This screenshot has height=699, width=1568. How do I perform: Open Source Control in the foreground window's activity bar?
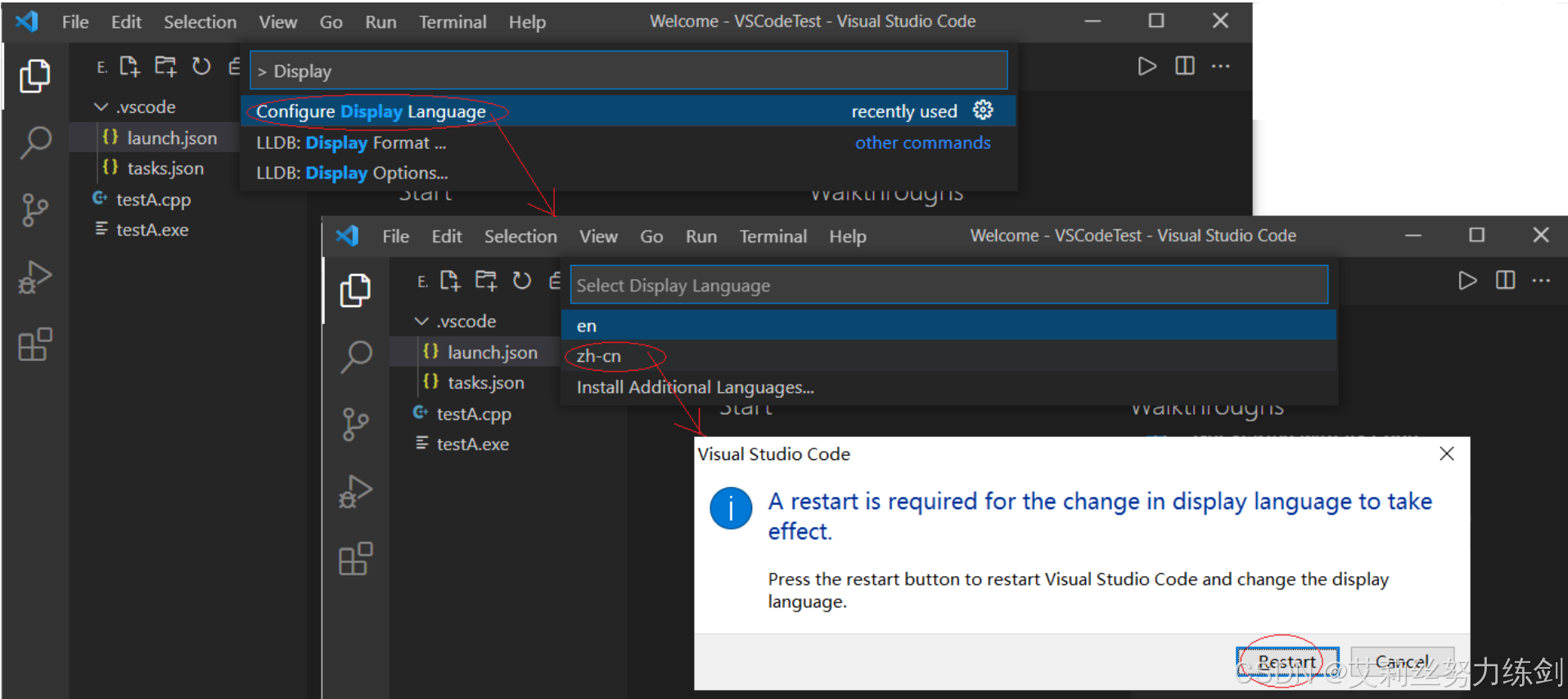355,425
